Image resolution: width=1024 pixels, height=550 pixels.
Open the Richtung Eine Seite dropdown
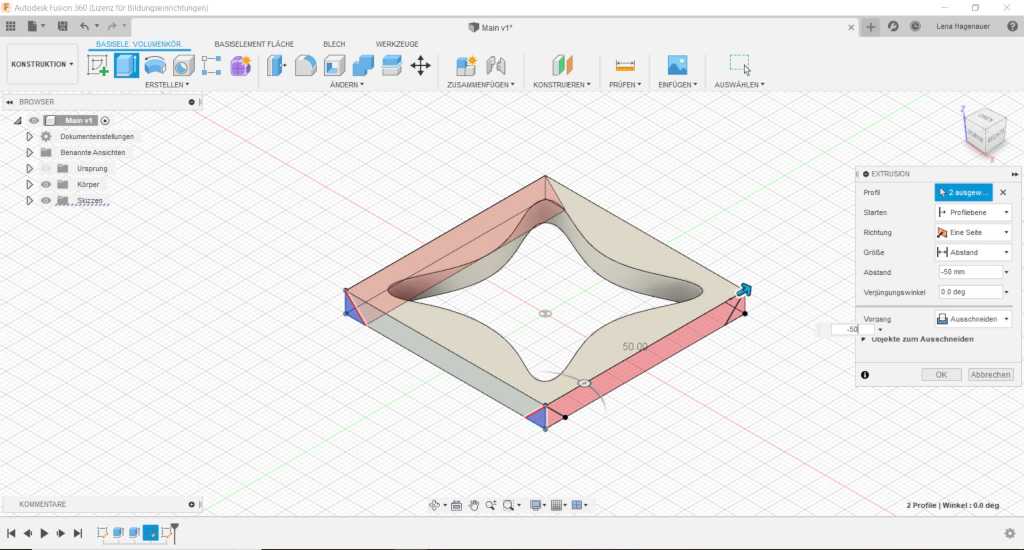(x=973, y=233)
